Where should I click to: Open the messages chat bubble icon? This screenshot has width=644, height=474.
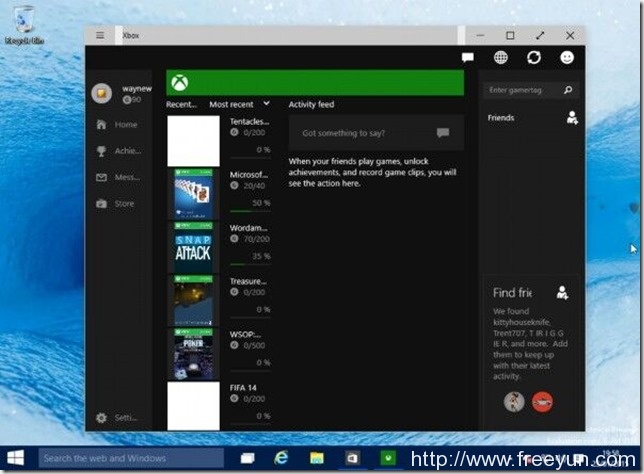[467, 58]
